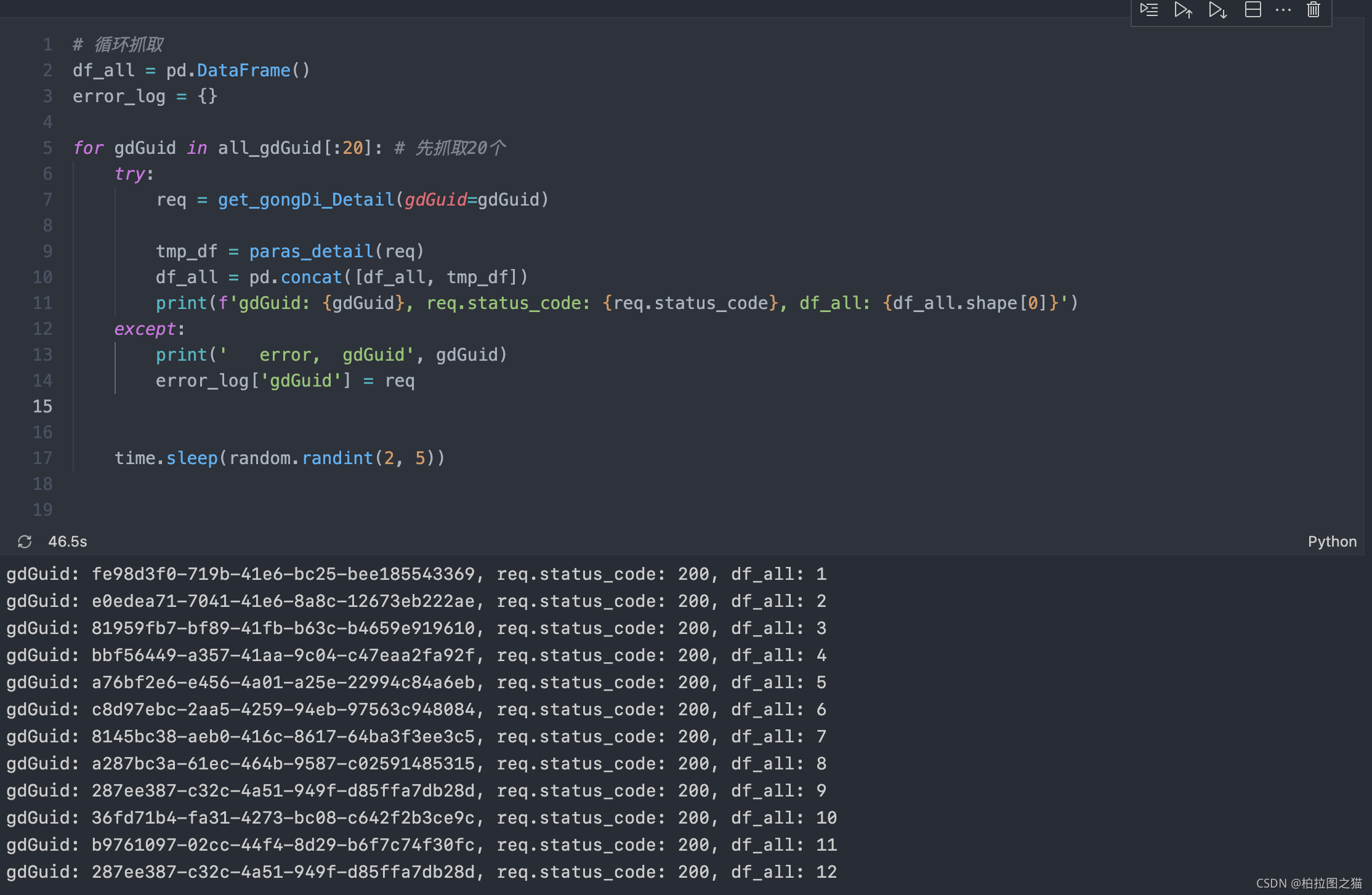
Task: Execute cells above with toolbar icon
Action: tap(1183, 10)
